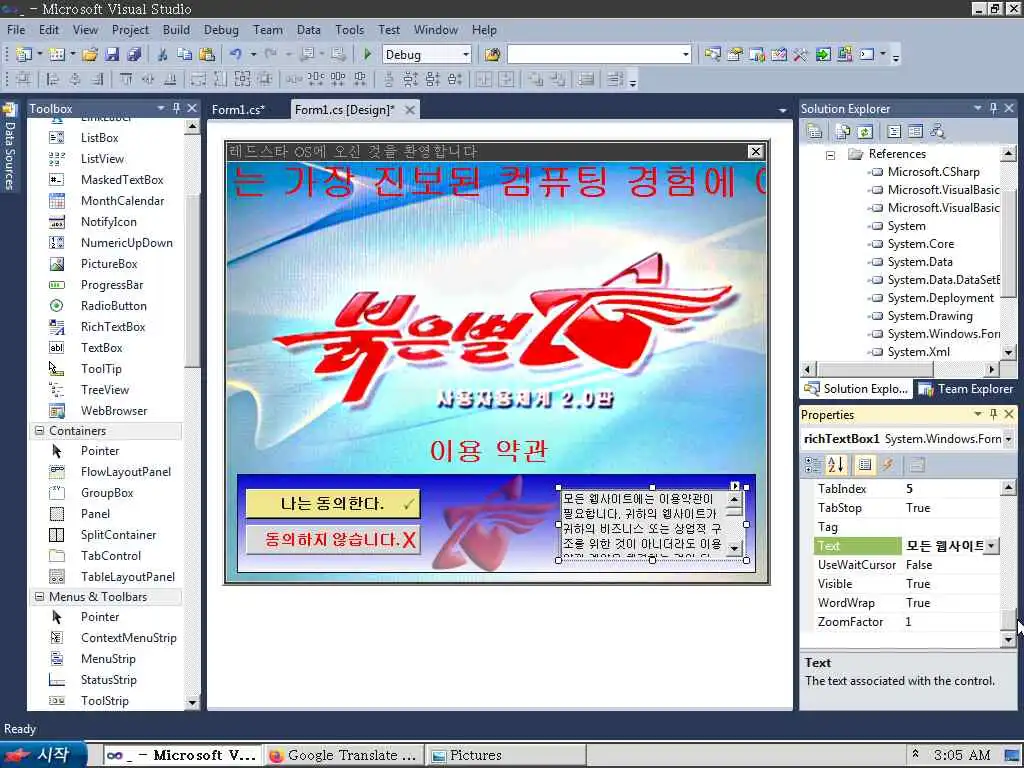Click the ZoomFactor property row
The image size is (1024, 768).
(906, 622)
